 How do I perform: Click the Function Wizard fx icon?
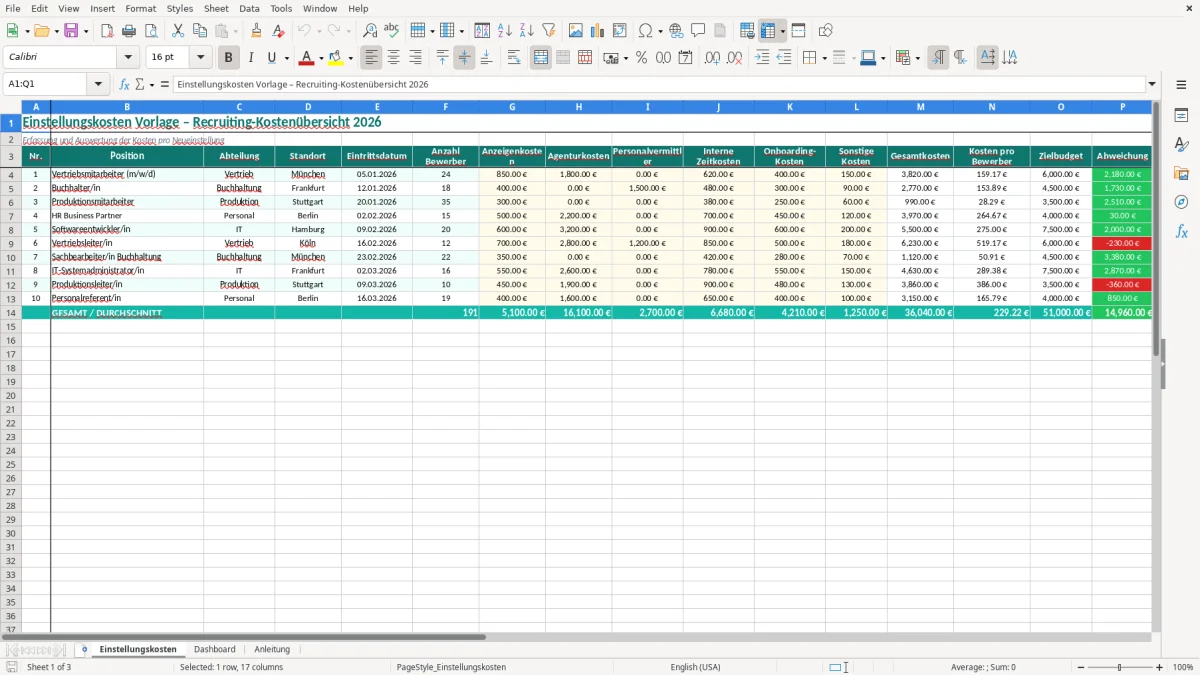coord(125,85)
